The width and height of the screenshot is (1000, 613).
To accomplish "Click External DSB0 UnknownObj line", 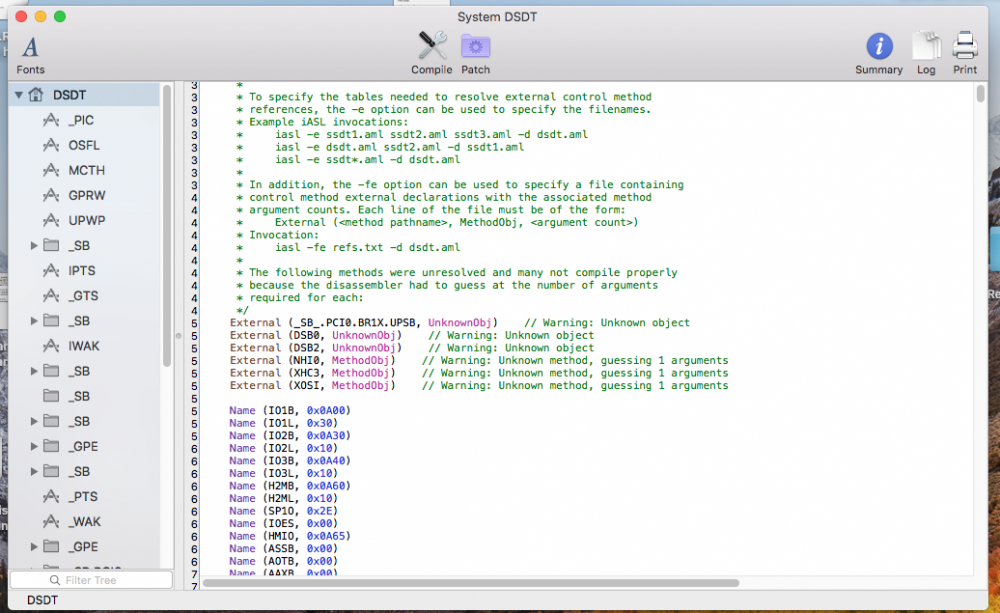I will (411, 335).
